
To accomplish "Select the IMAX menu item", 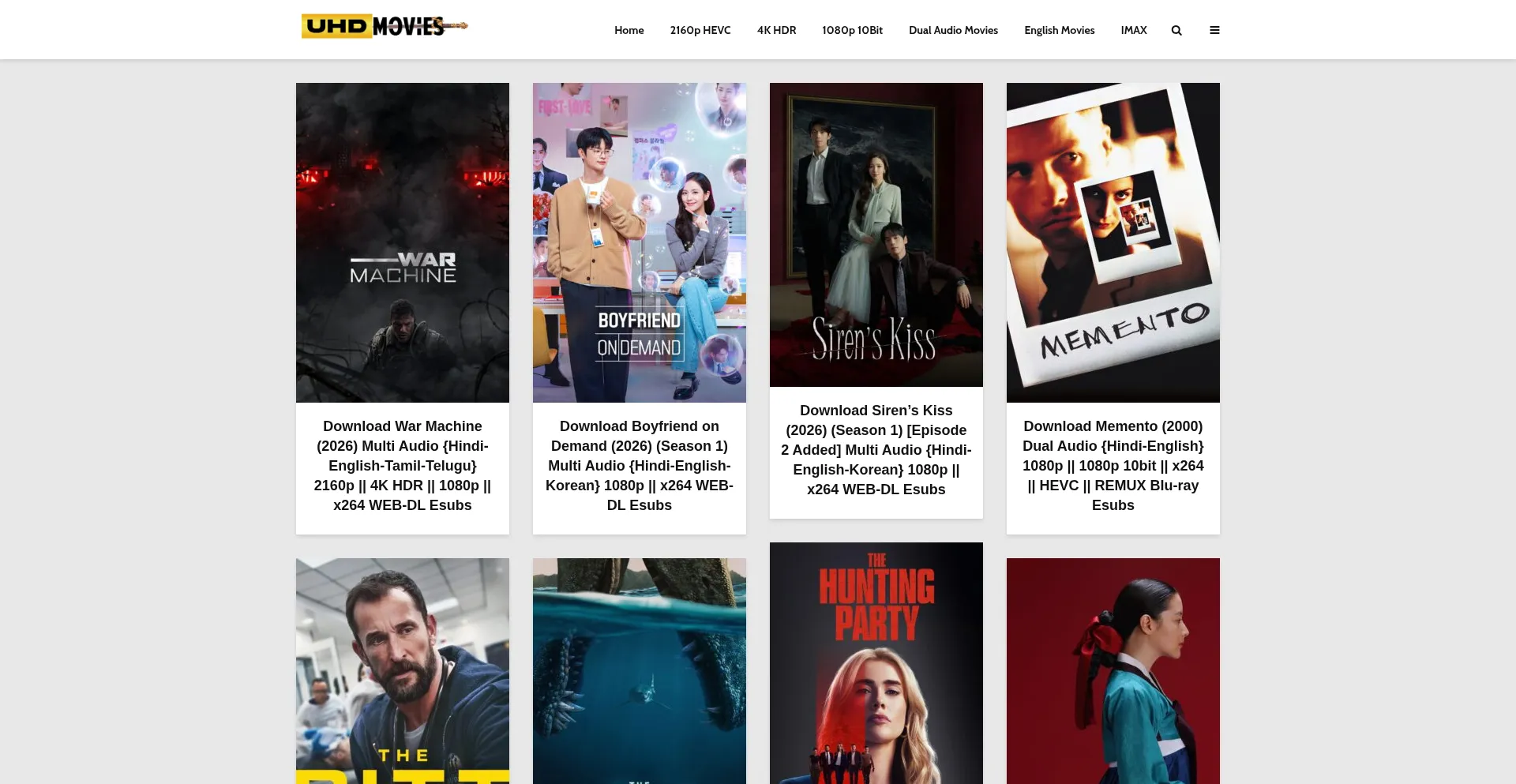I will pyautogui.click(x=1134, y=30).
